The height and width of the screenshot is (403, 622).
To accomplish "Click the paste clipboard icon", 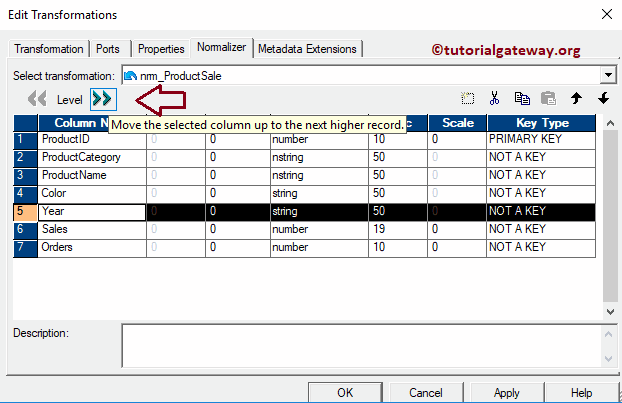I will tap(549, 98).
